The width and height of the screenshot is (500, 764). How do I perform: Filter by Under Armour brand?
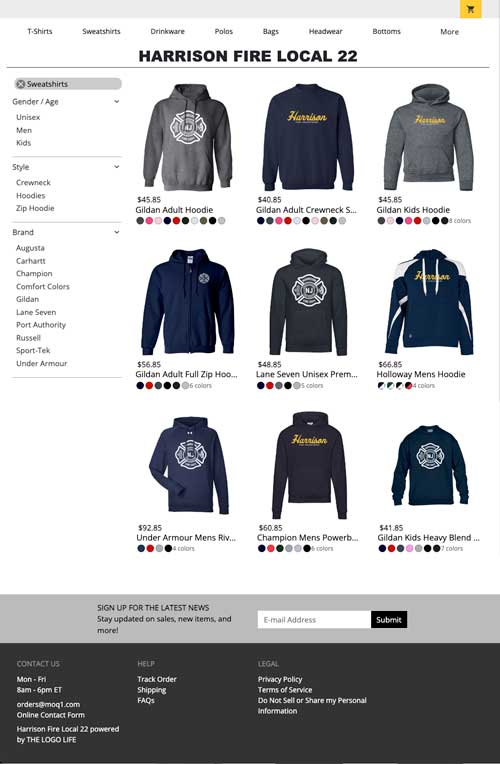point(41,363)
